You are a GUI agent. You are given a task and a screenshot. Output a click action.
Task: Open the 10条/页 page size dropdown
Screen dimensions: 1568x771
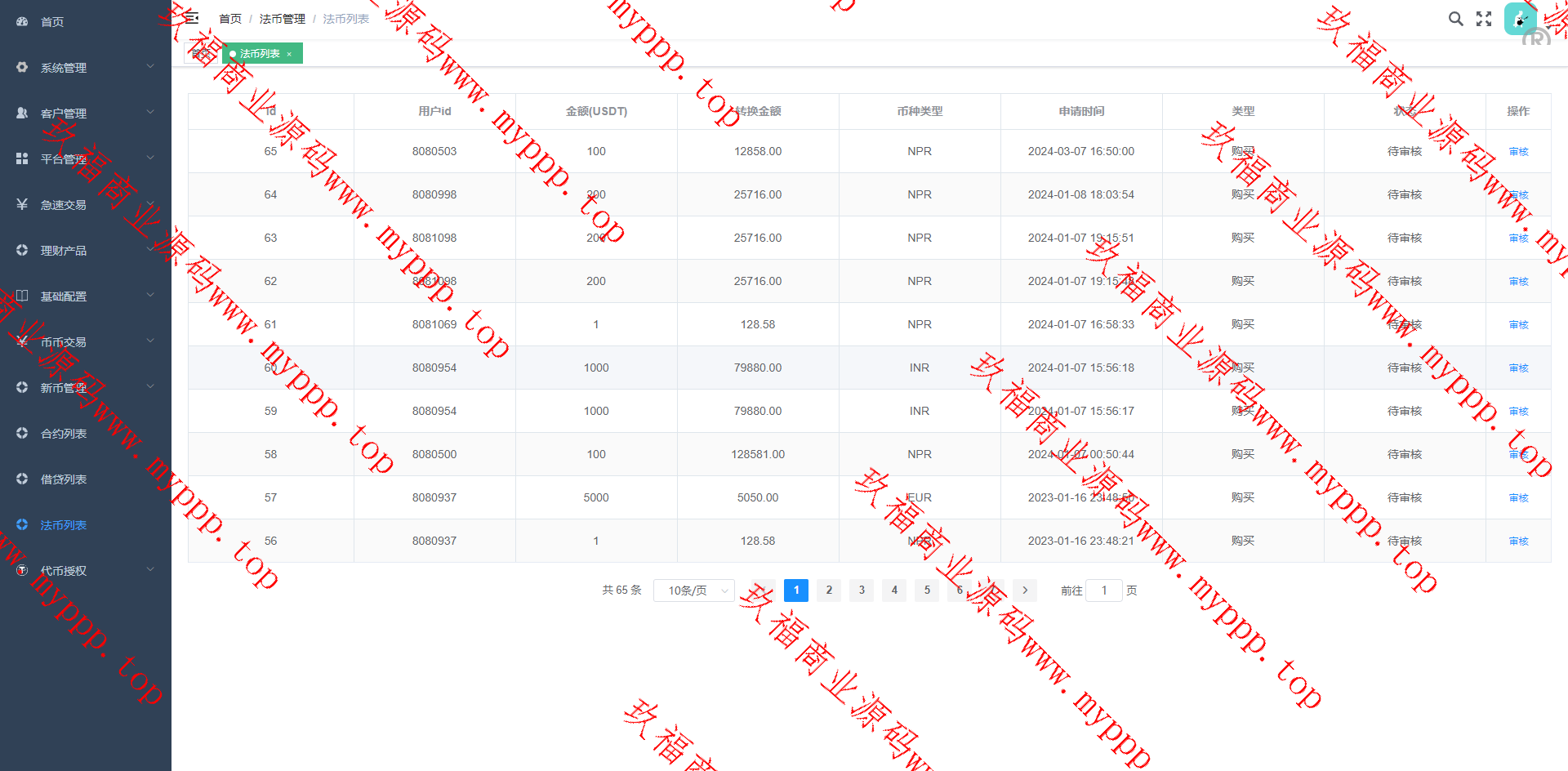click(x=693, y=591)
